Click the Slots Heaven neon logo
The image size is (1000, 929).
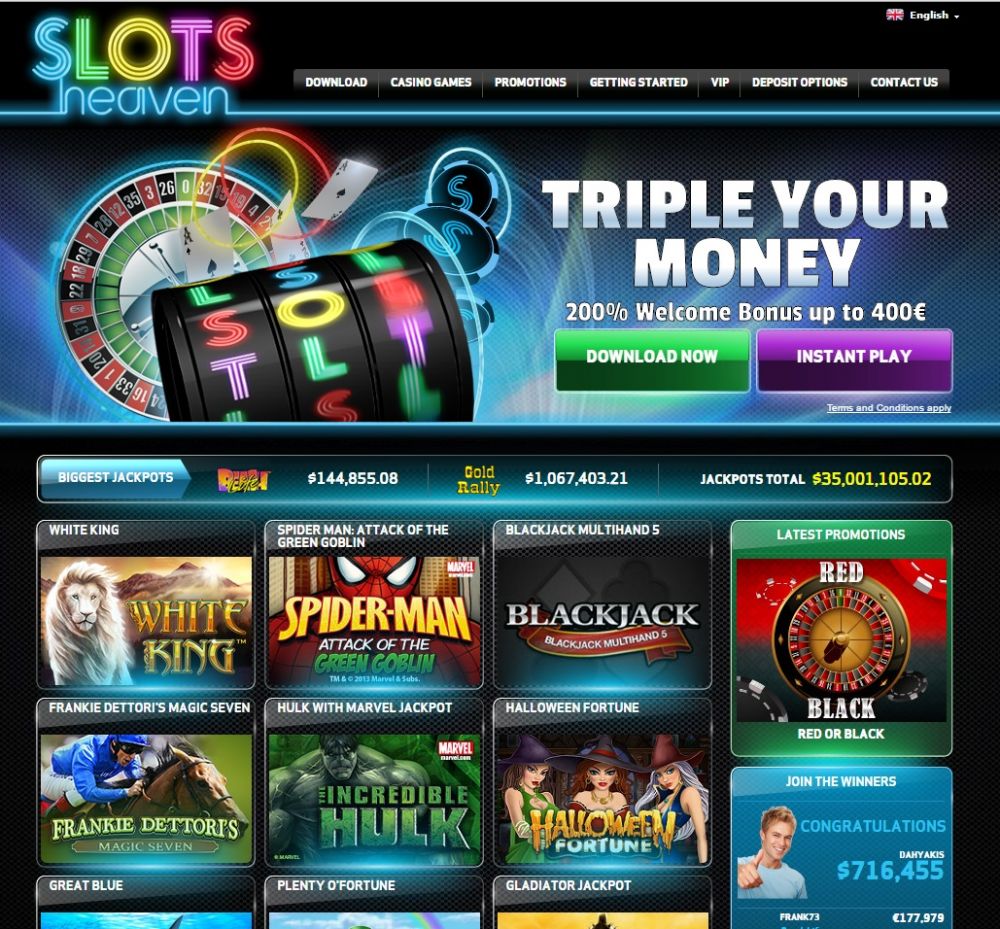click(x=143, y=66)
